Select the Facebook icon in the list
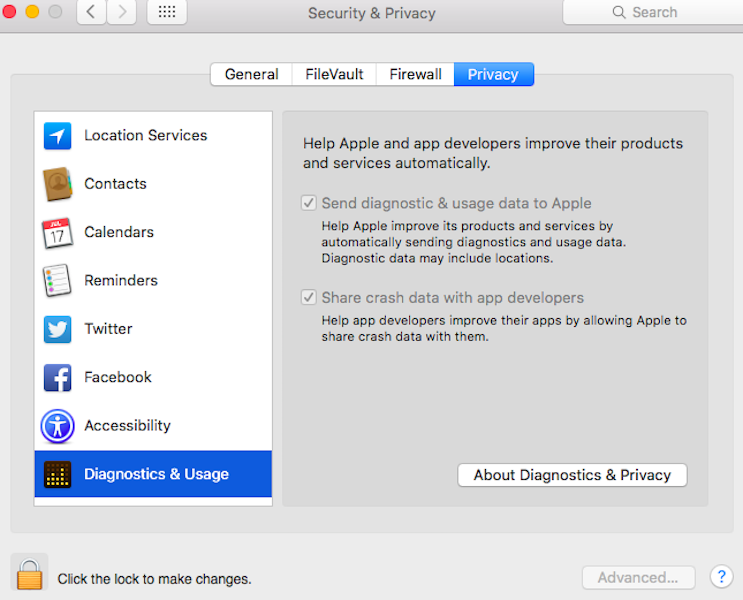Screen dimensions: 743x600 [57, 378]
